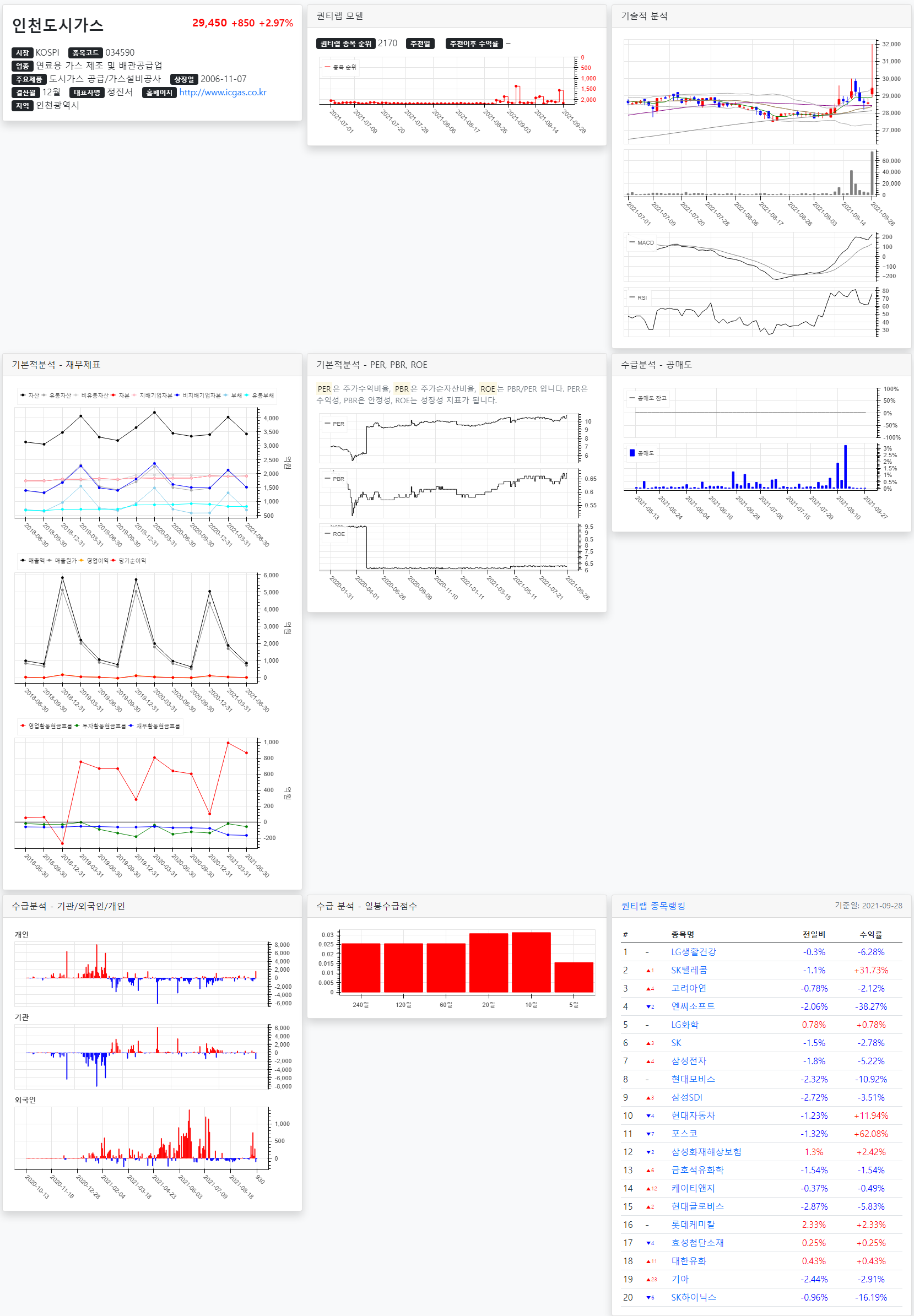Click the 추천일 badge in 퀀티랩 모델
The height and width of the screenshot is (1316, 914).
pyautogui.click(x=420, y=44)
